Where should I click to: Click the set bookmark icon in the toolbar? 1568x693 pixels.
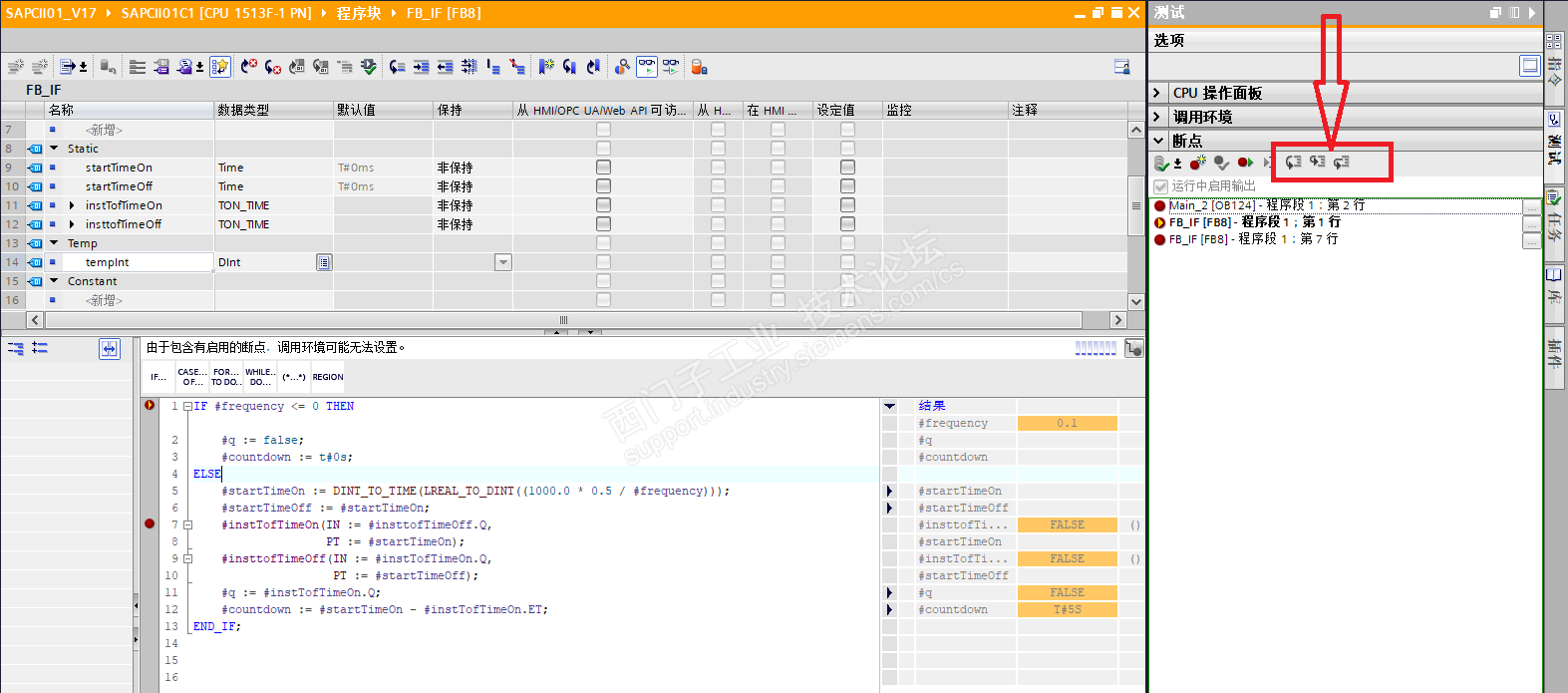[x=546, y=67]
